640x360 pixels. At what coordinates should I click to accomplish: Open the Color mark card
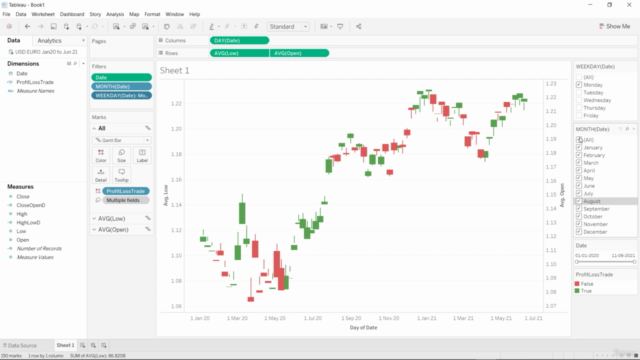[101, 156]
